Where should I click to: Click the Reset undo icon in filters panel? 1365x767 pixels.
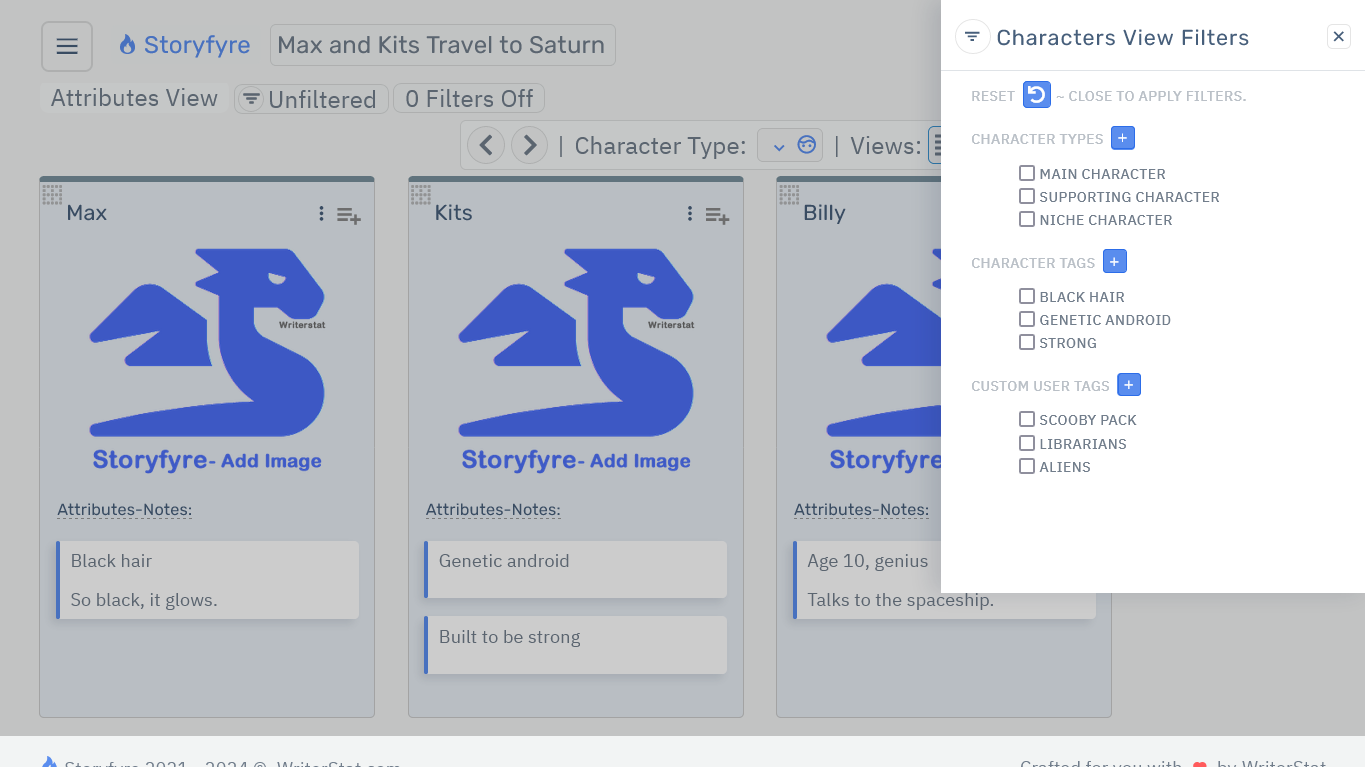(x=1036, y=94)
